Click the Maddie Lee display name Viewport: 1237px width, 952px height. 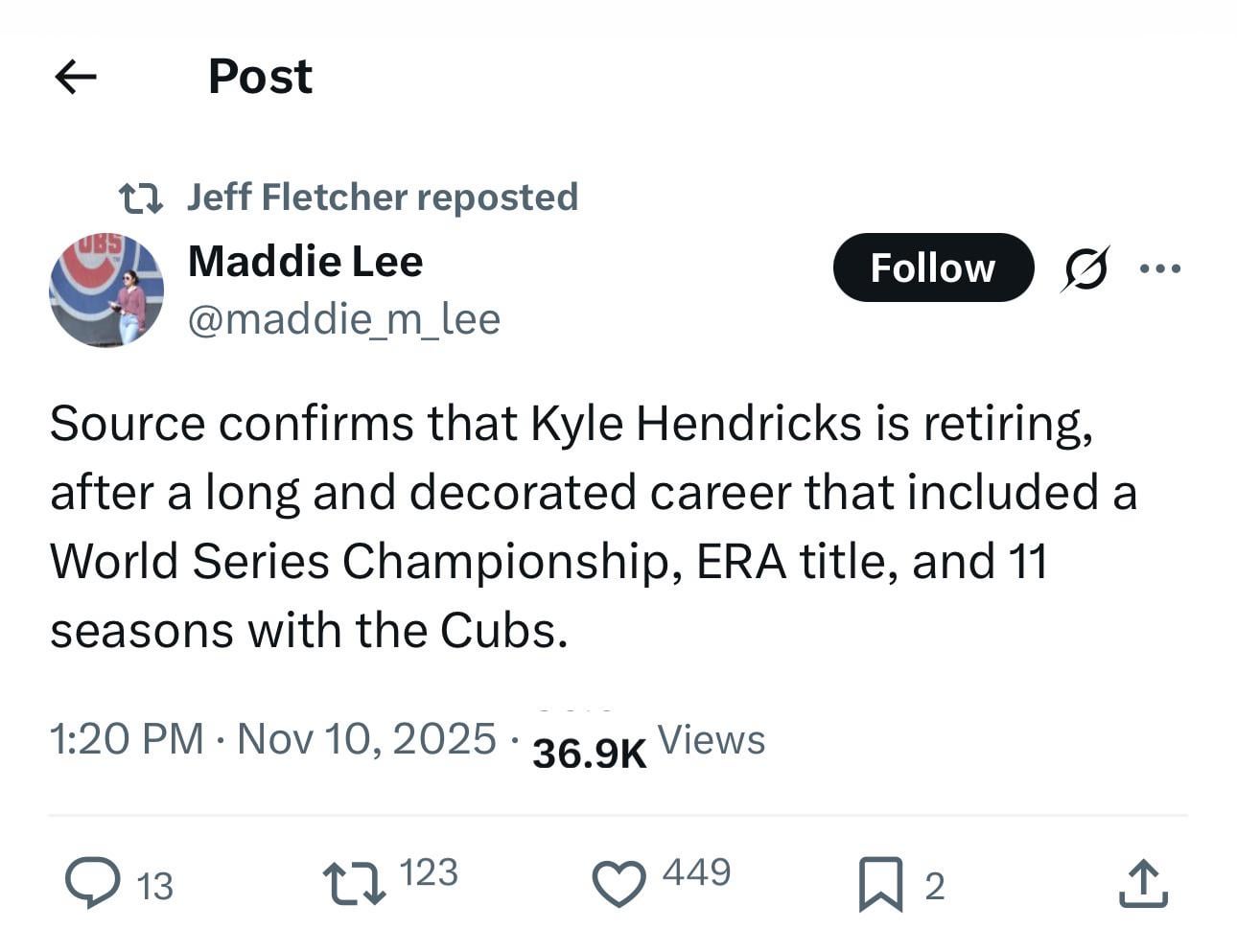(x=306, y=260)
